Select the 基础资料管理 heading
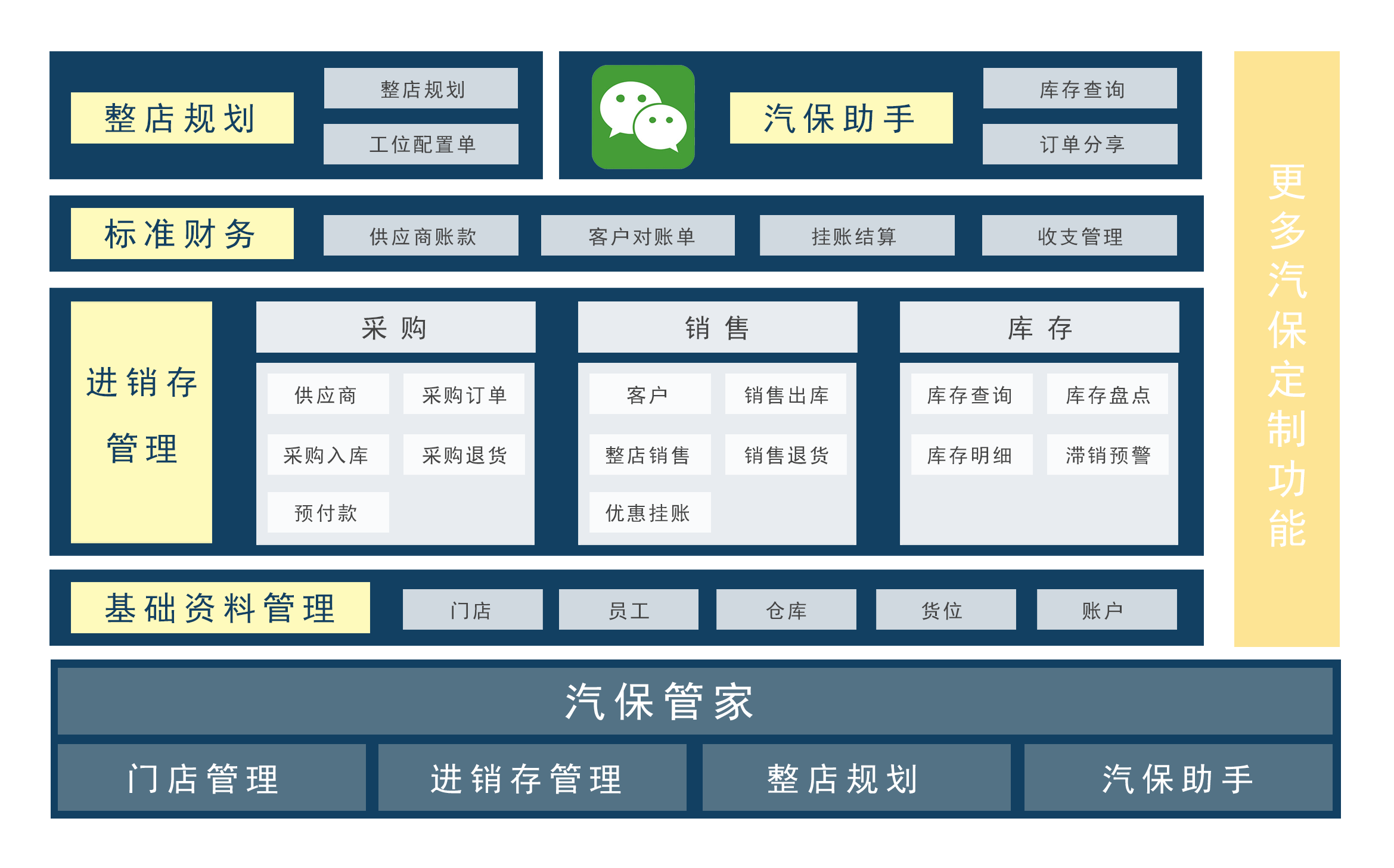 (x=221, y=608)
